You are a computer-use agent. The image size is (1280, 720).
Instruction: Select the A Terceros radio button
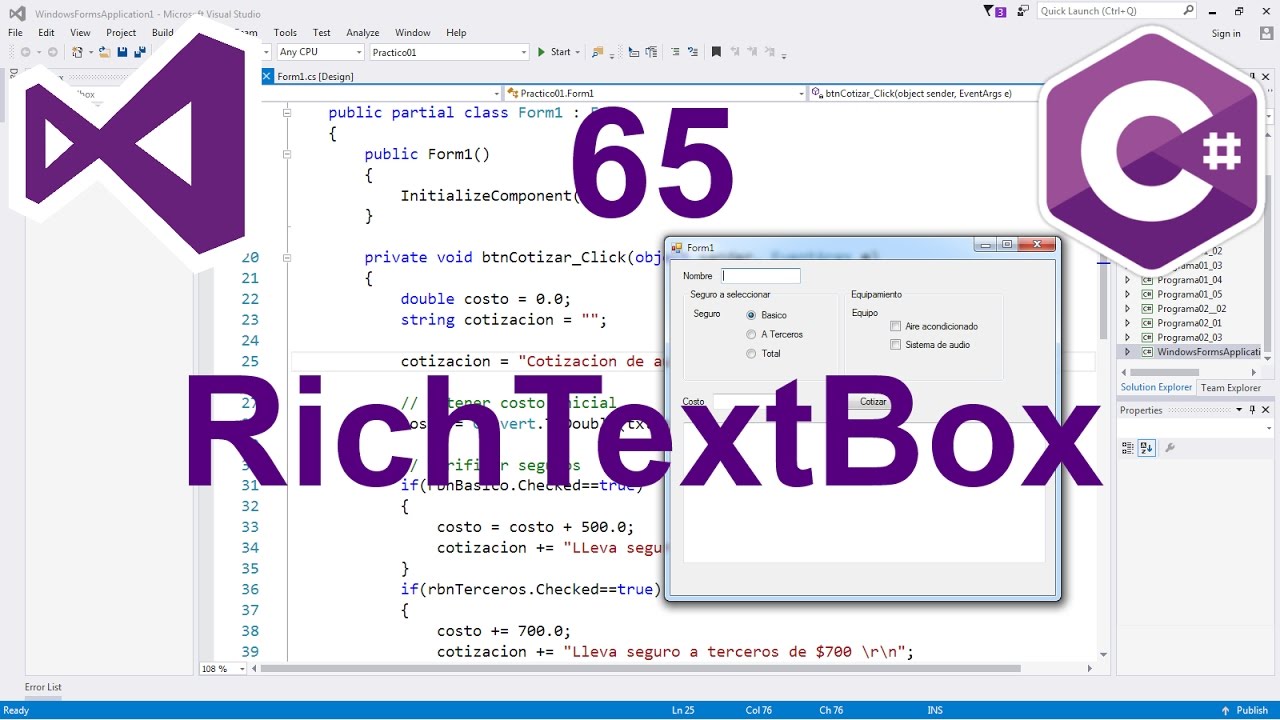click(751, 334)
